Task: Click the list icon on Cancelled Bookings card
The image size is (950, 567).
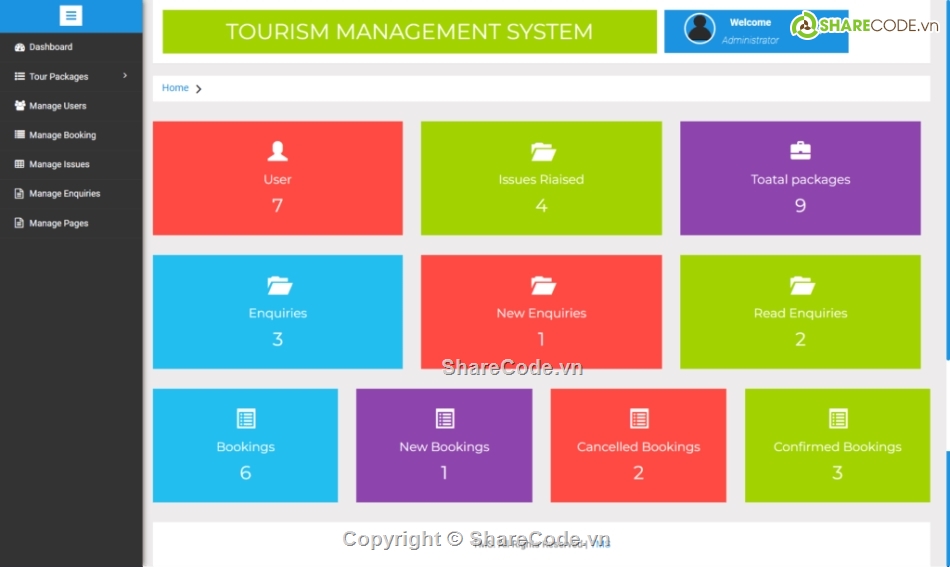Action: pos(639,419)
